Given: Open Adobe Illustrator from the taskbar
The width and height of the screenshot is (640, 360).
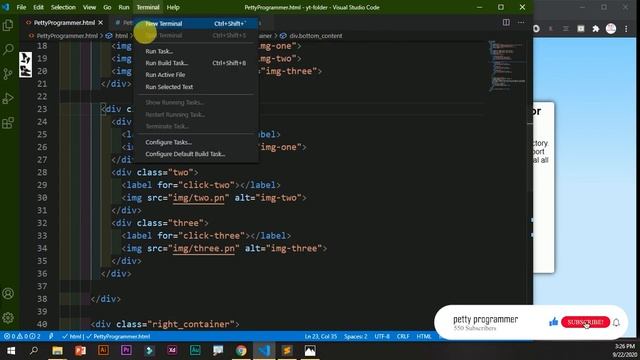Looking at the screenshot, I should click(103, 350).
